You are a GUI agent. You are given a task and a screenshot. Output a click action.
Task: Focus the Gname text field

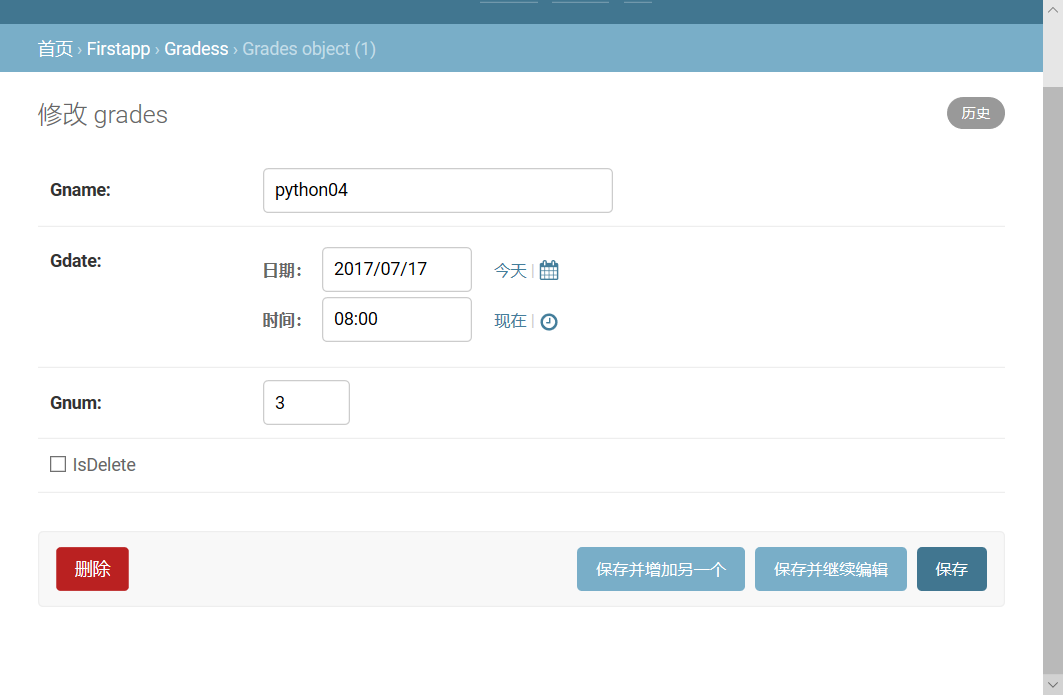click(438, 191)
